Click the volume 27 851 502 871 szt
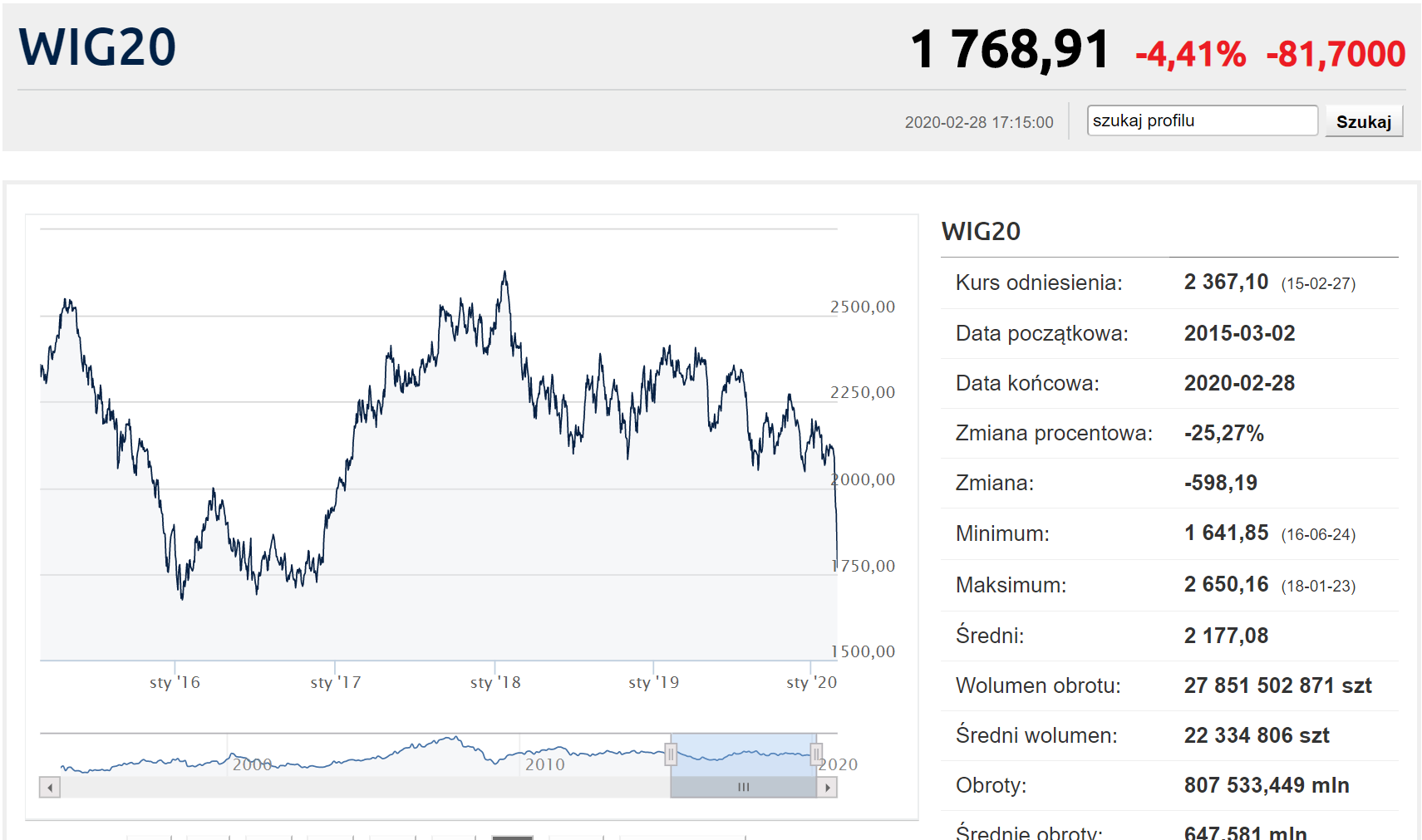This screenshot has height=840, width=1422. click(x=1277, y=685)
